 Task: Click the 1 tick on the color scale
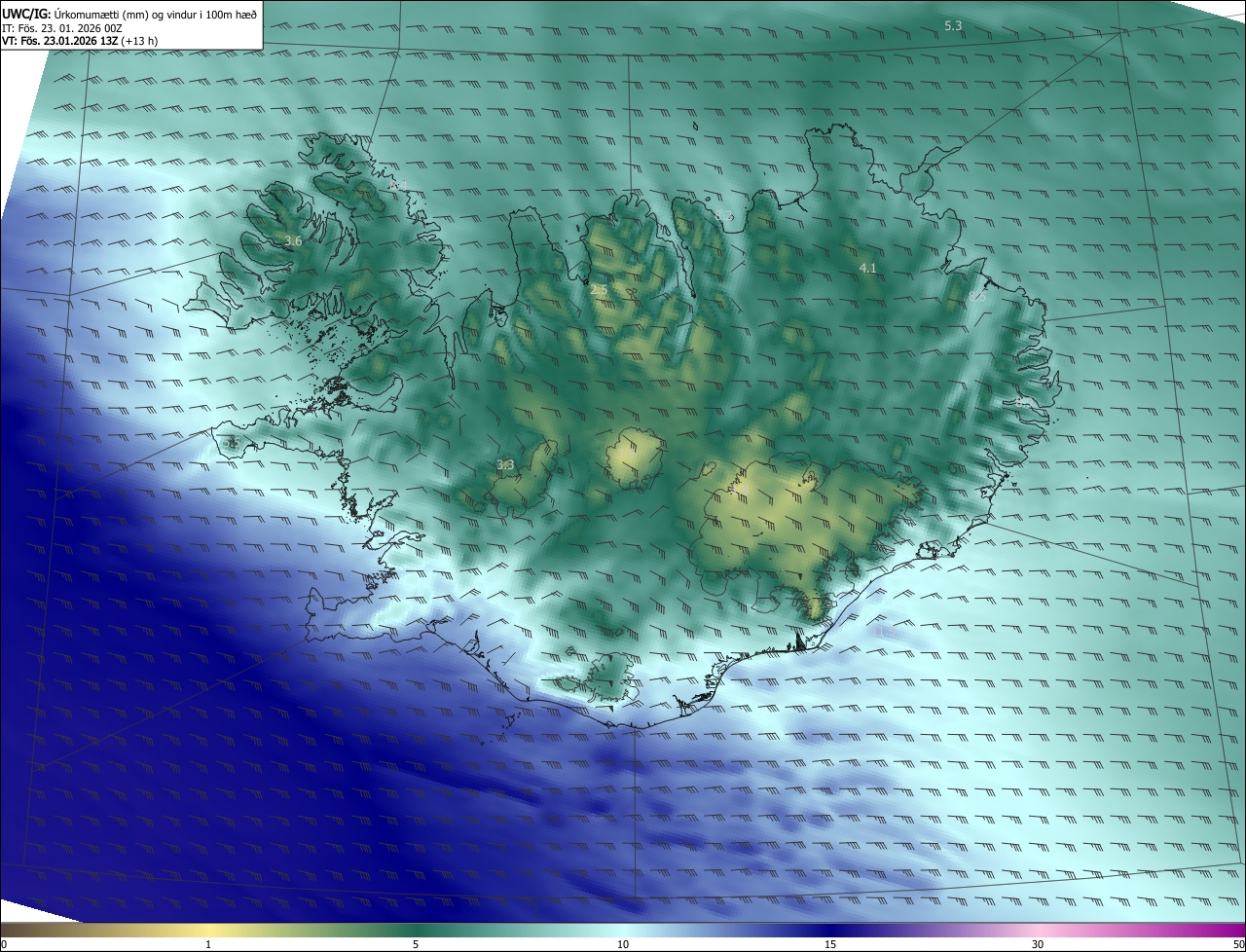coord(208,944)
